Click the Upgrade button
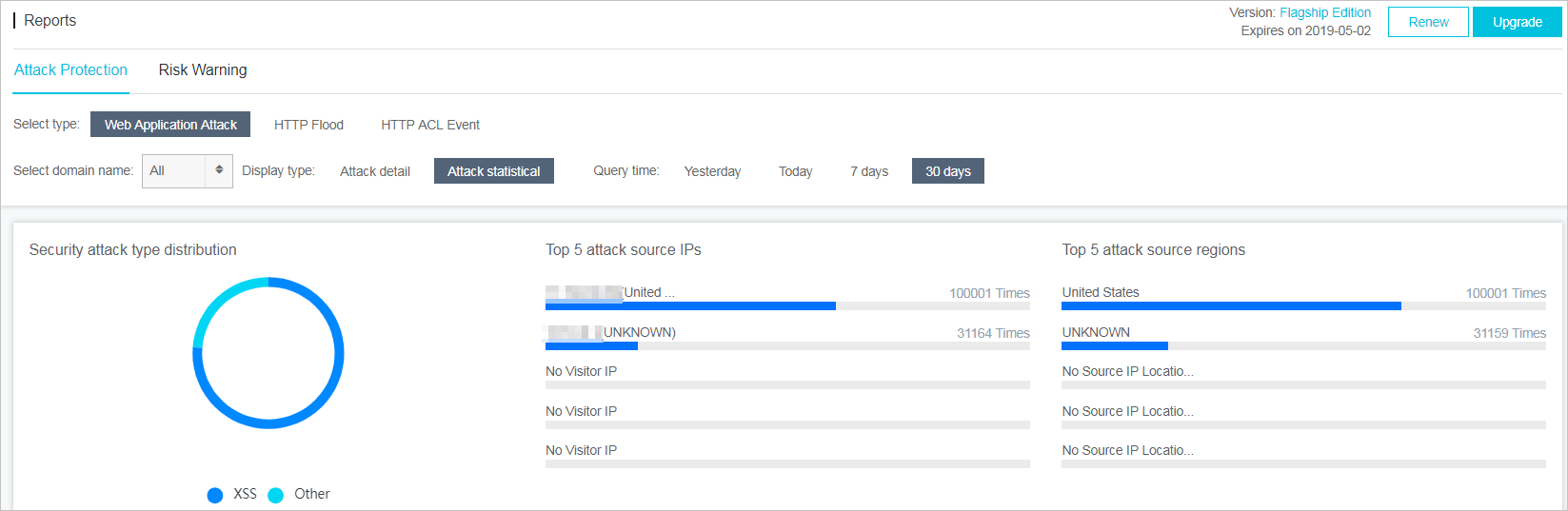Viewport: 1568px width, 511px height. [1518, 22]
